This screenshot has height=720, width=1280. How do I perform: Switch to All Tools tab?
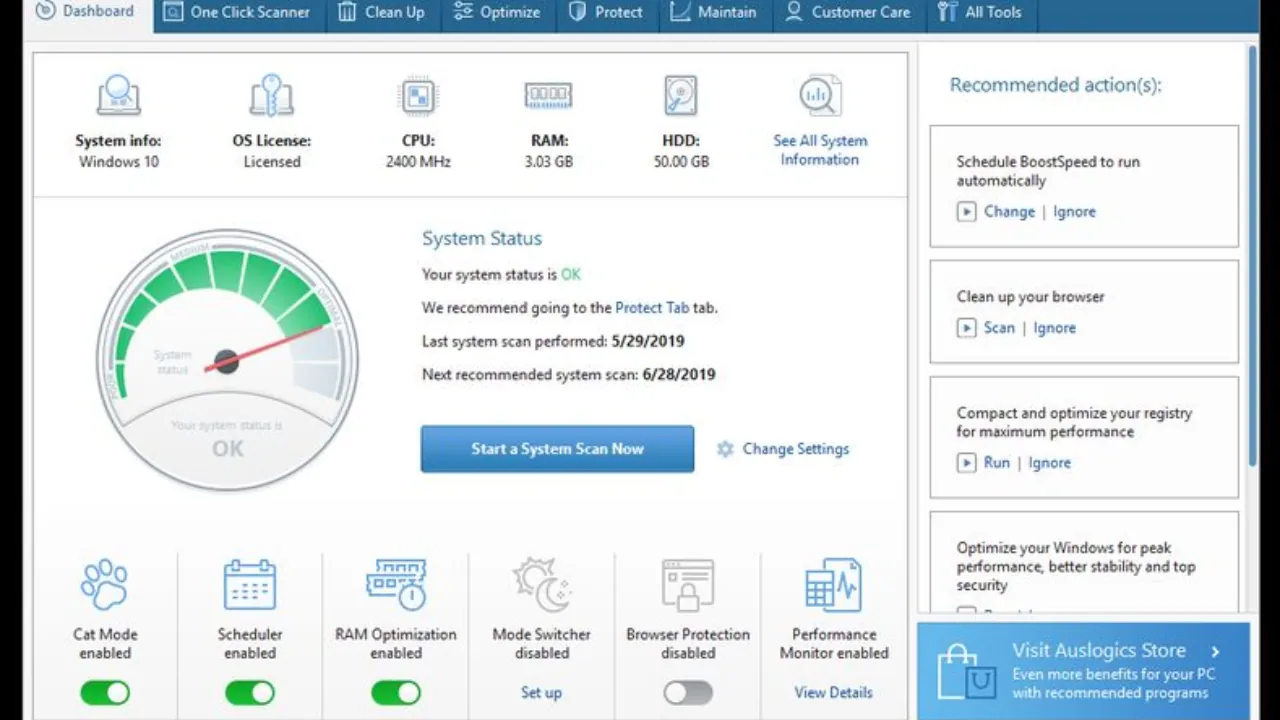tap(980, 14)
